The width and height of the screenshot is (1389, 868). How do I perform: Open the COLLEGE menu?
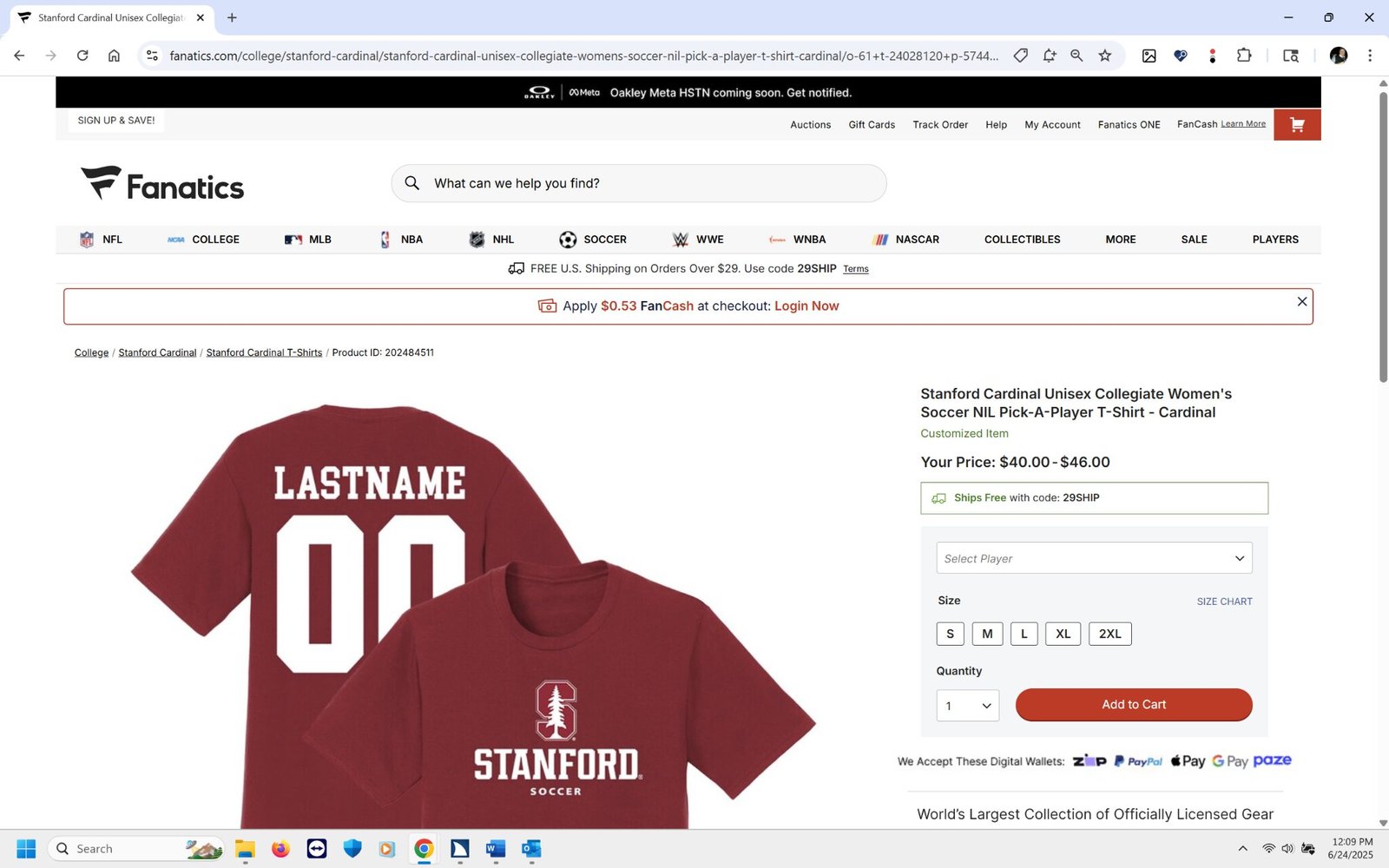(203, 240)
